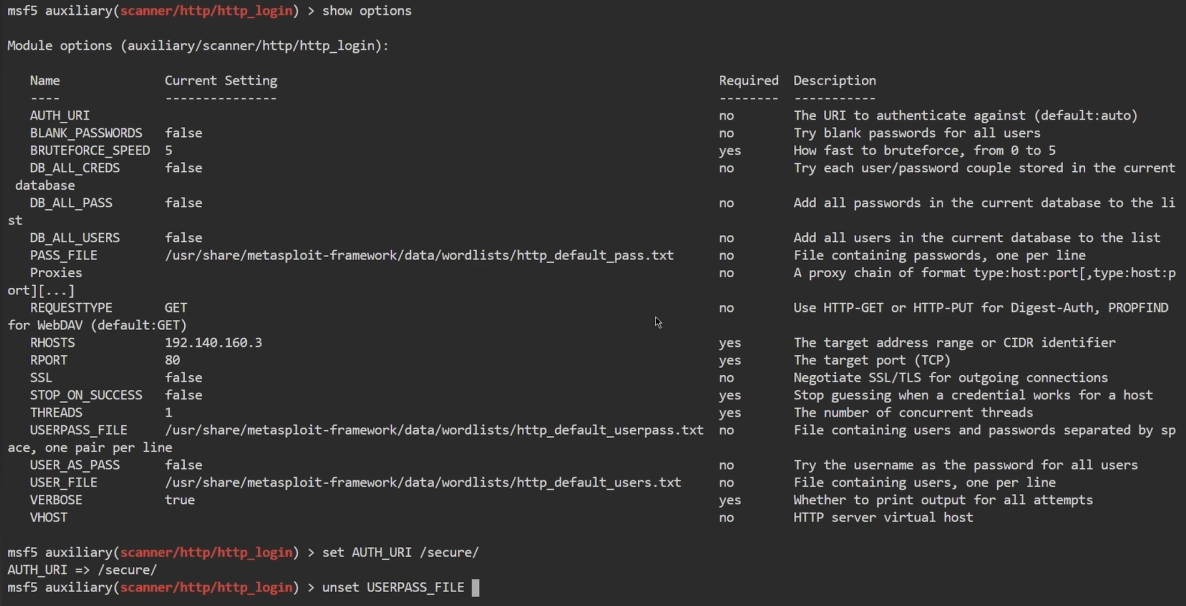
Task: Click the USER_FILE wordlist path
Action: [423, 482]
